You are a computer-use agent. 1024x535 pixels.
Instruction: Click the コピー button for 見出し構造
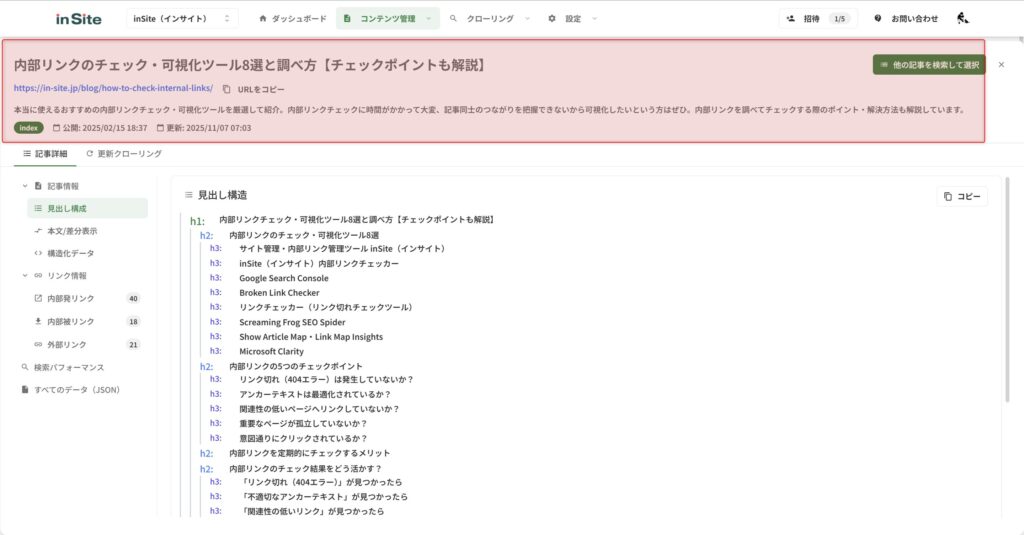962,196
